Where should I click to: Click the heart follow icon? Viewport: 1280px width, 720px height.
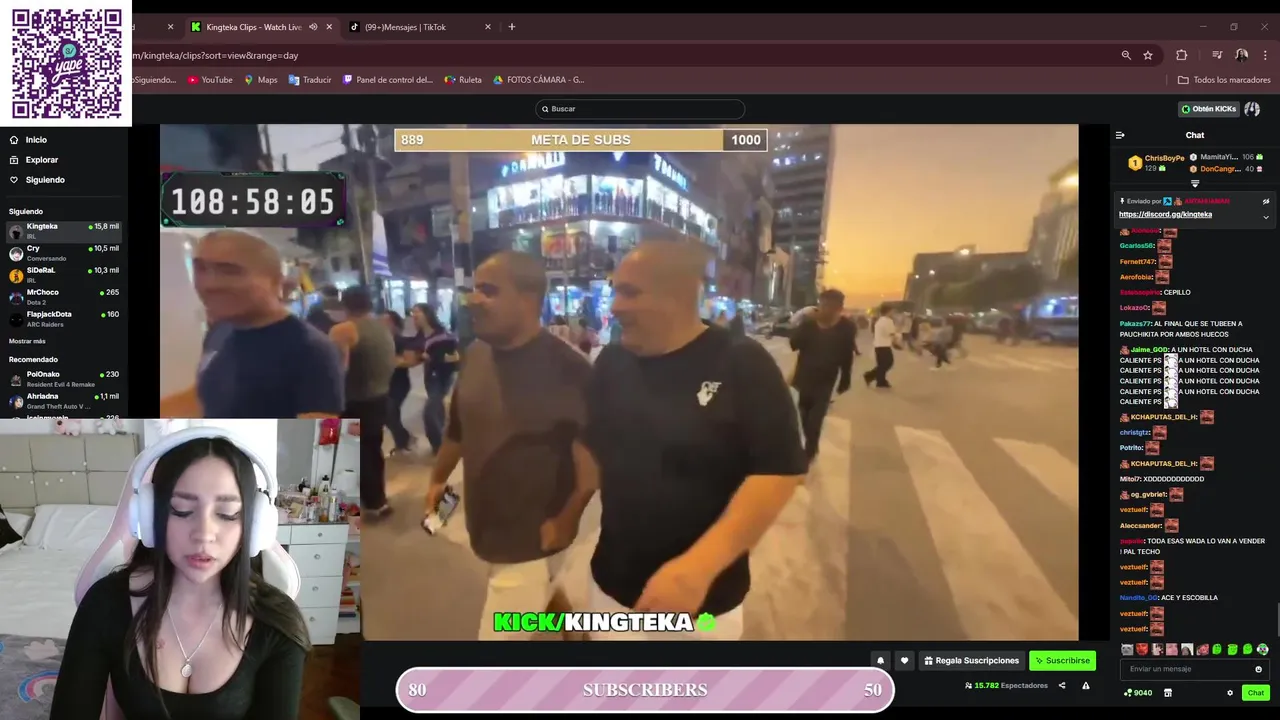tap(904, 660)
